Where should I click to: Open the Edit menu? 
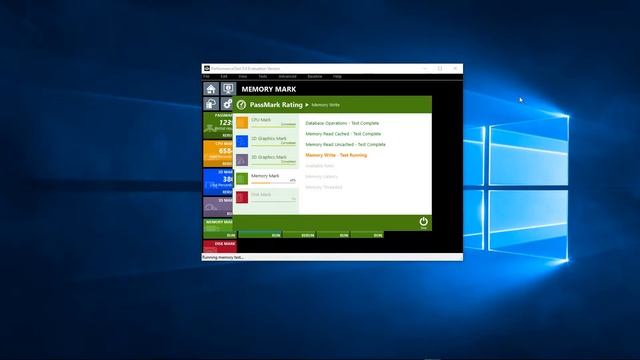pos(224,76)
